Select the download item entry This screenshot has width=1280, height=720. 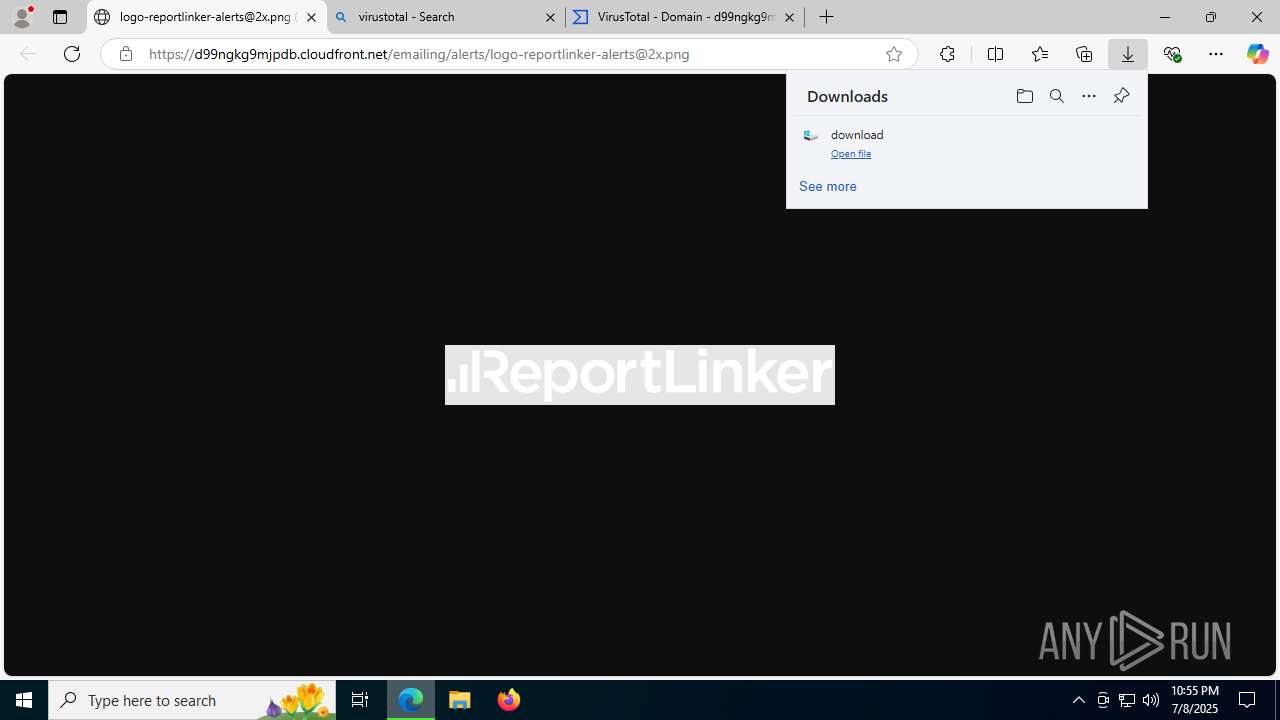pos(967,143)
